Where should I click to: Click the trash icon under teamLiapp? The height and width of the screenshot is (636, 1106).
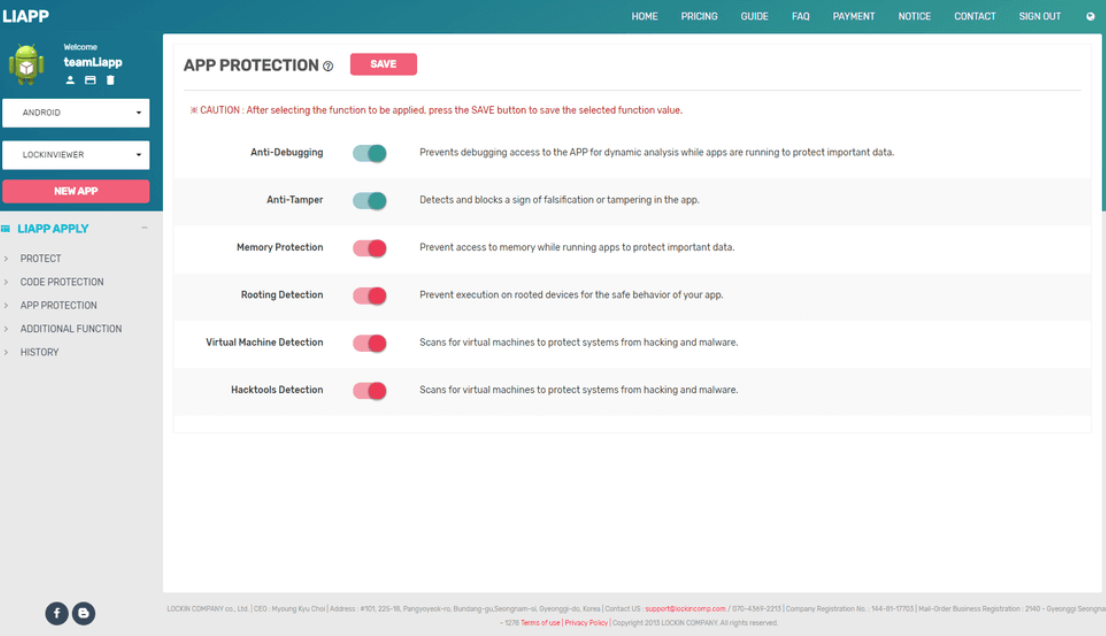110,80
